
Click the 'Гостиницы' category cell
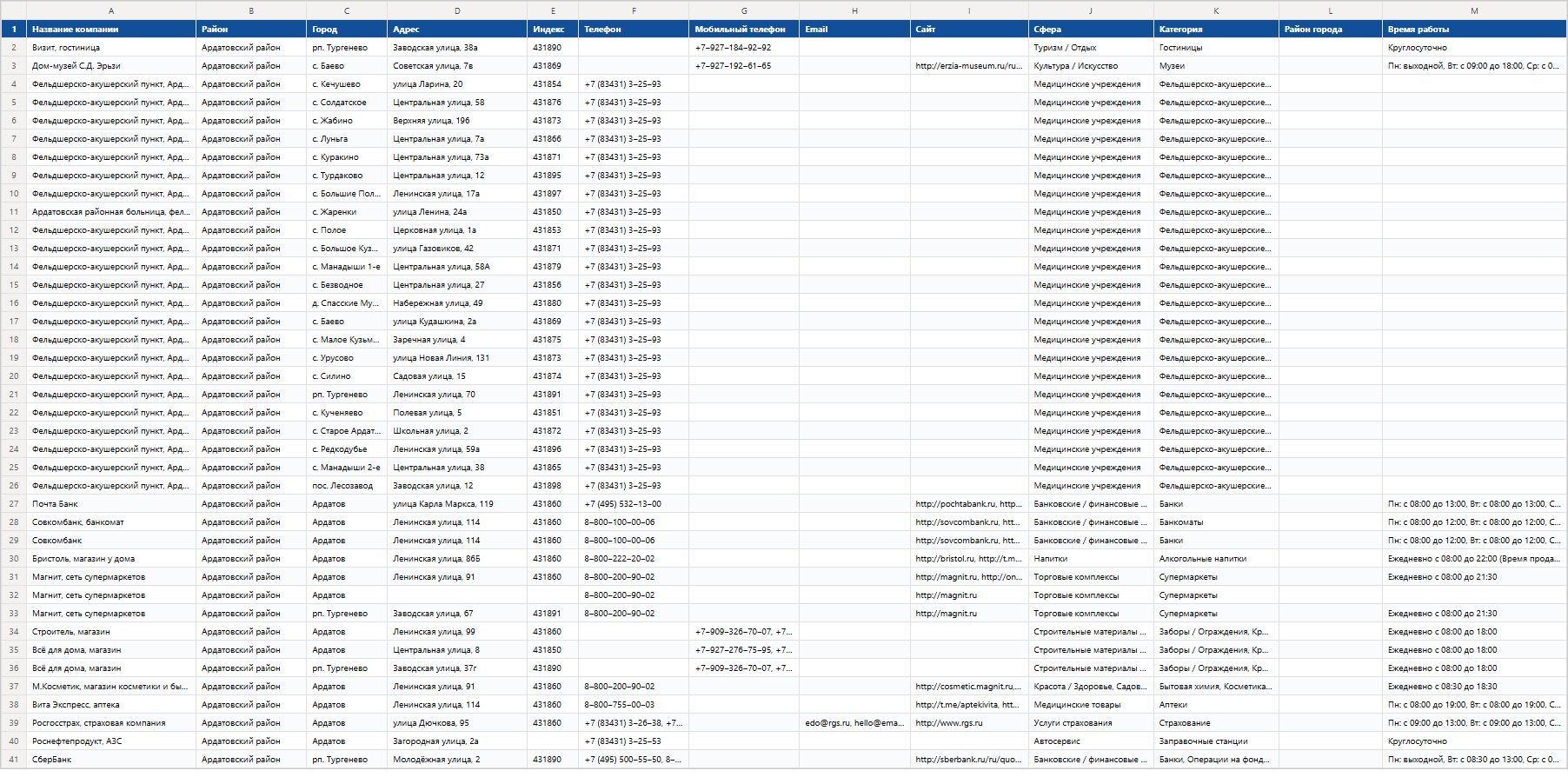(1216, 48)
